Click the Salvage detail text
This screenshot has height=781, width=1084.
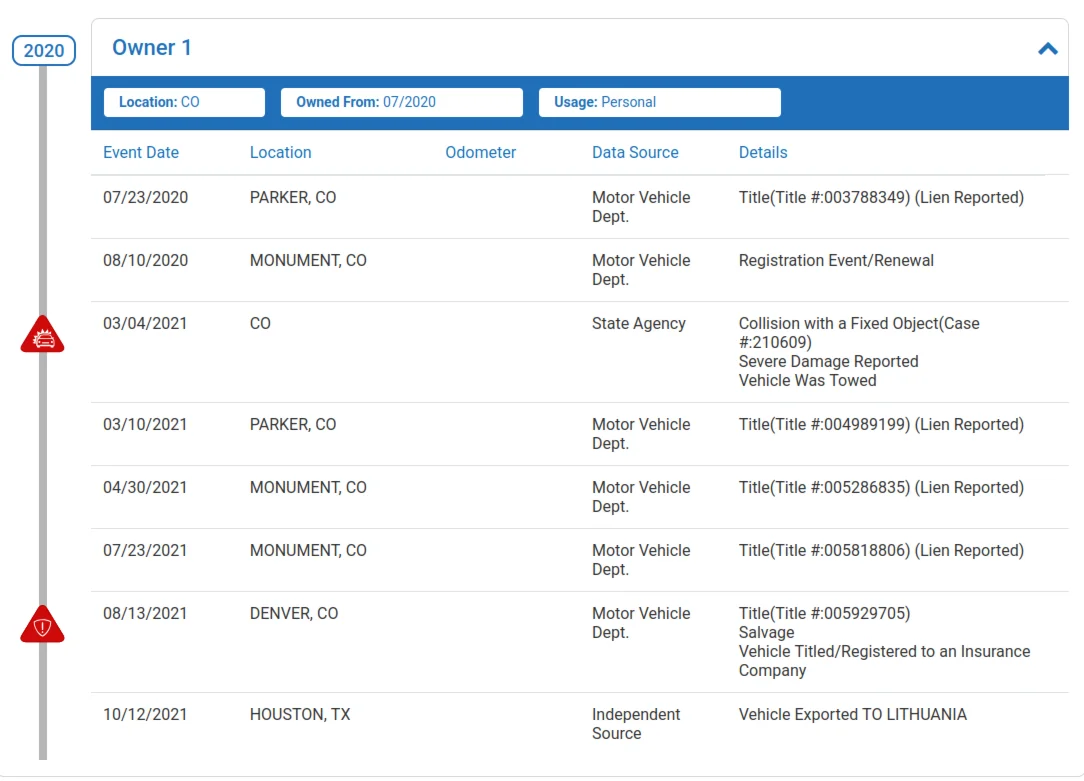click(x=767, y=632)
